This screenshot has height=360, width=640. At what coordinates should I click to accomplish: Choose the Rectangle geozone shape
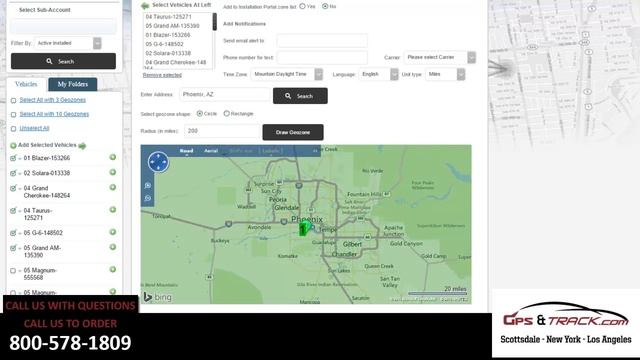(227, 113)
